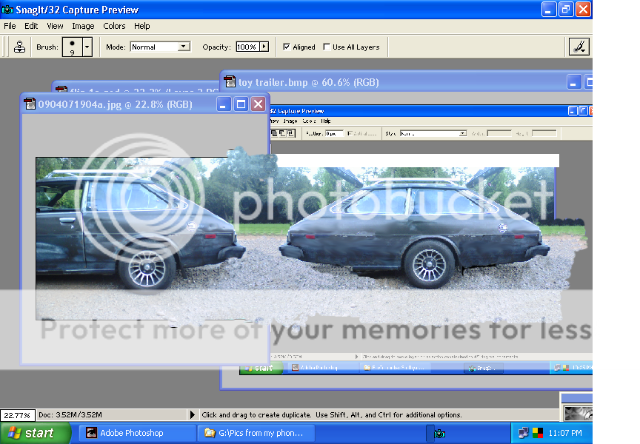
Task: Expand the Brush picker dropdown arrow
Action: 87,47
